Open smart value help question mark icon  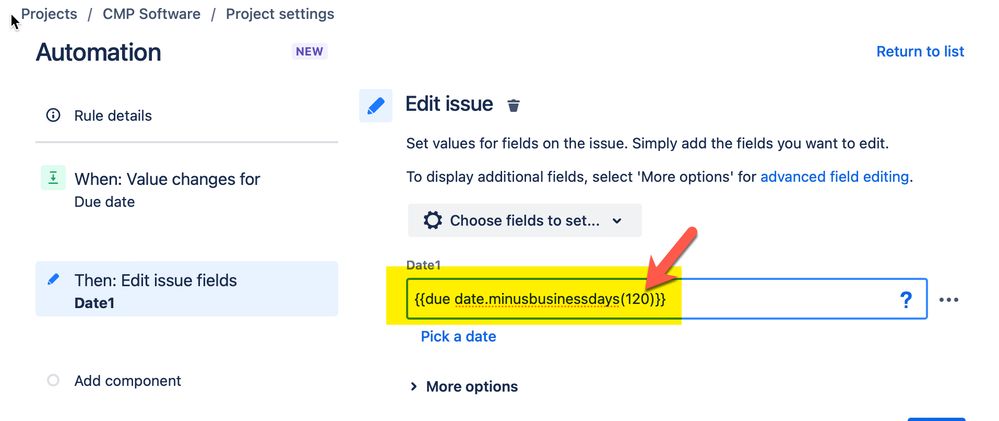coord(905,299)
